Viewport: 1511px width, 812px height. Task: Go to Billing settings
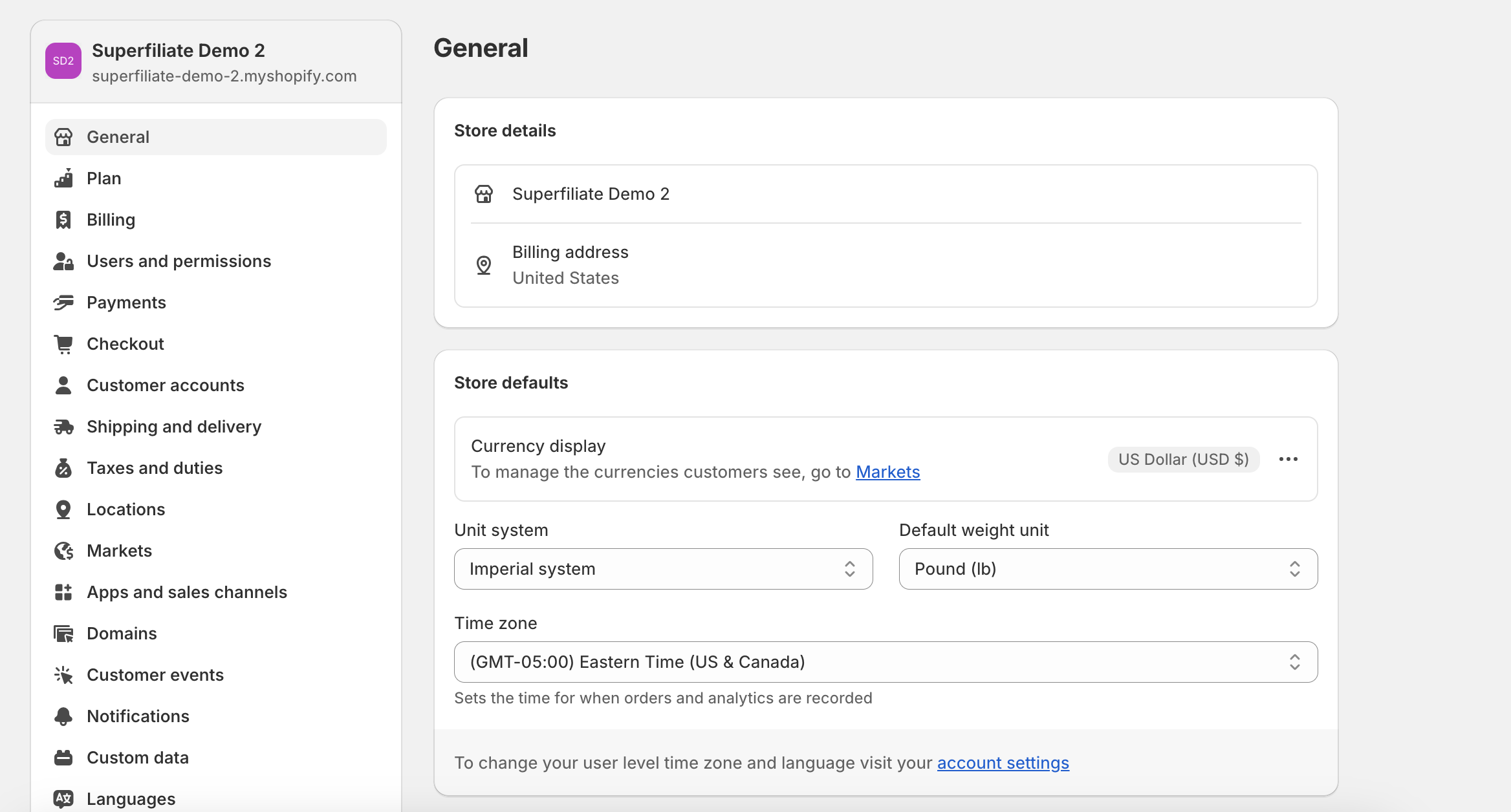tap(216, 220)
